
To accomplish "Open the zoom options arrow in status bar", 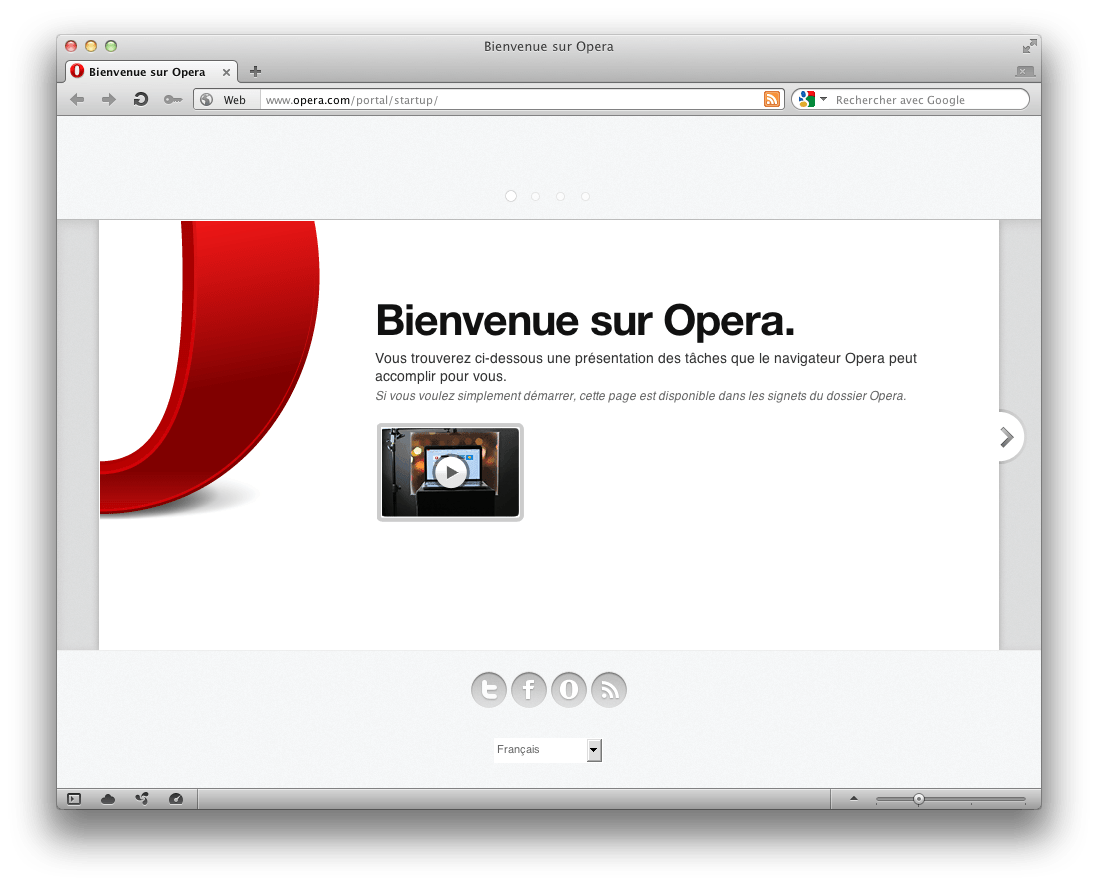I will pyautogui.click(x=854, y=798).
